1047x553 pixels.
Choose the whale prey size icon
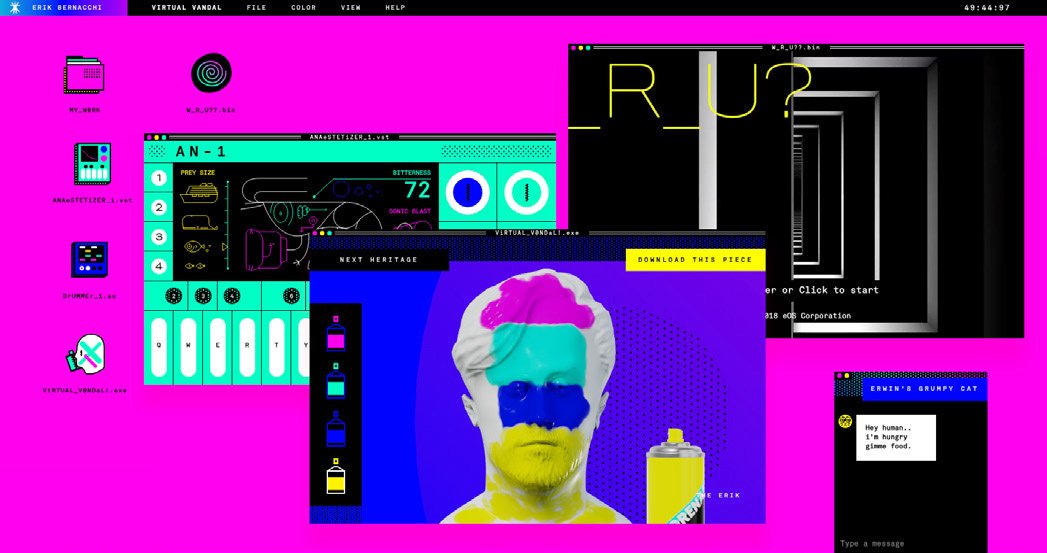(198, 221)
